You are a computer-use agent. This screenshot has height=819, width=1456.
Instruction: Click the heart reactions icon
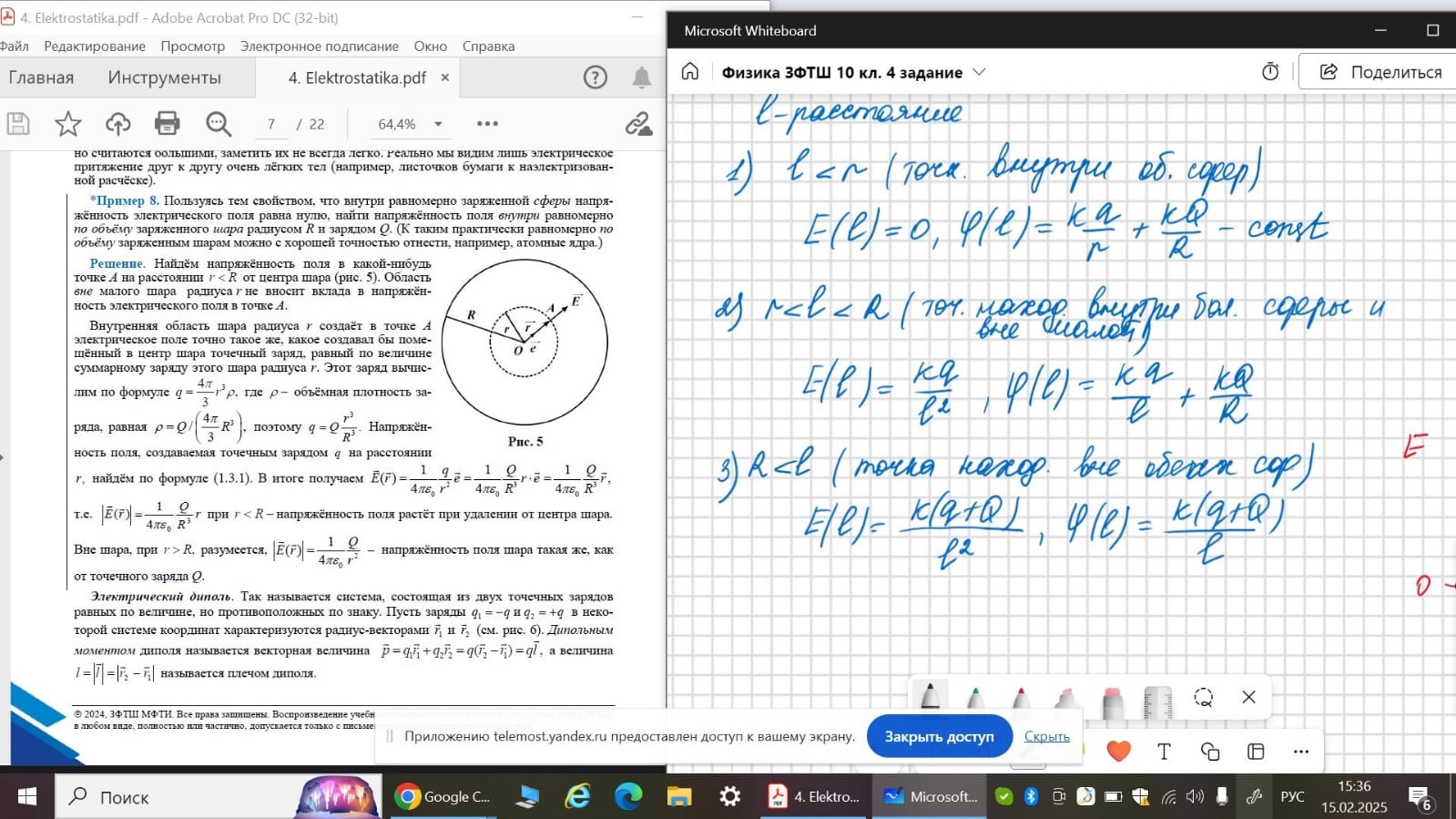tap(1118, 752)
